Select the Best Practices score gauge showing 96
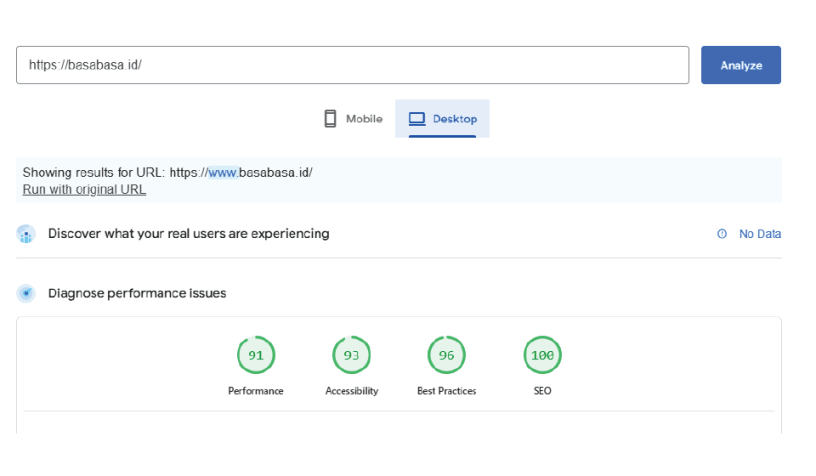This screenshot has height=476, width=816. 446,355
